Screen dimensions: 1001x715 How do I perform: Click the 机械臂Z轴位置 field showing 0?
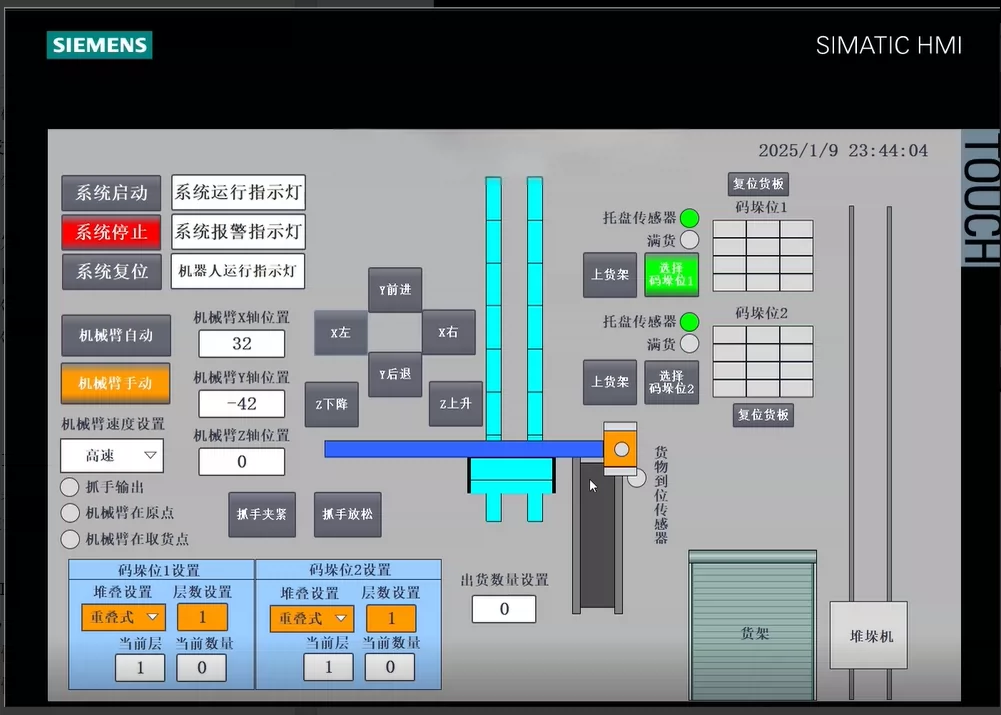[x=242, y=462]
